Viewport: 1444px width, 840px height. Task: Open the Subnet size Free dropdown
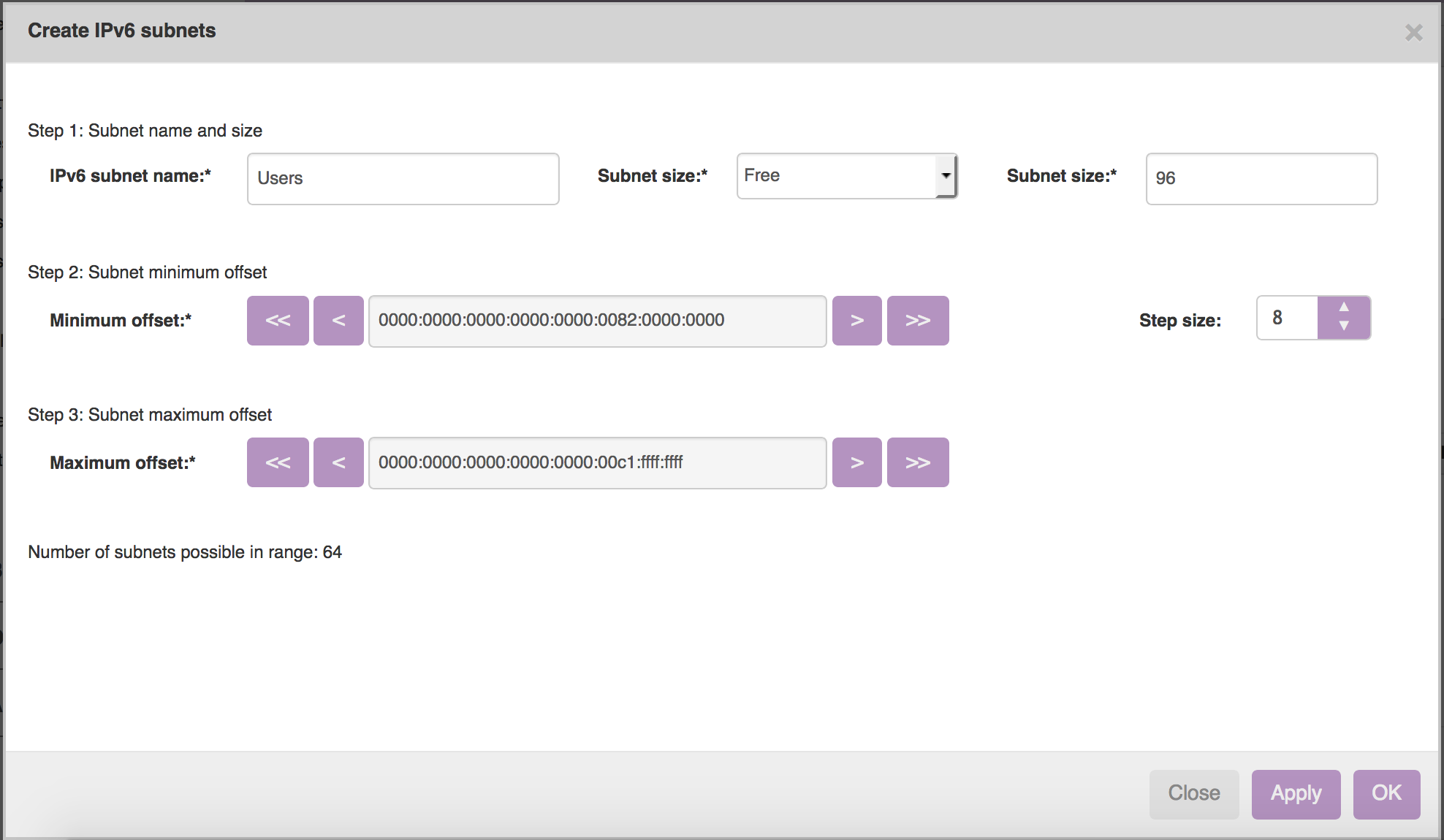point(847,176)
